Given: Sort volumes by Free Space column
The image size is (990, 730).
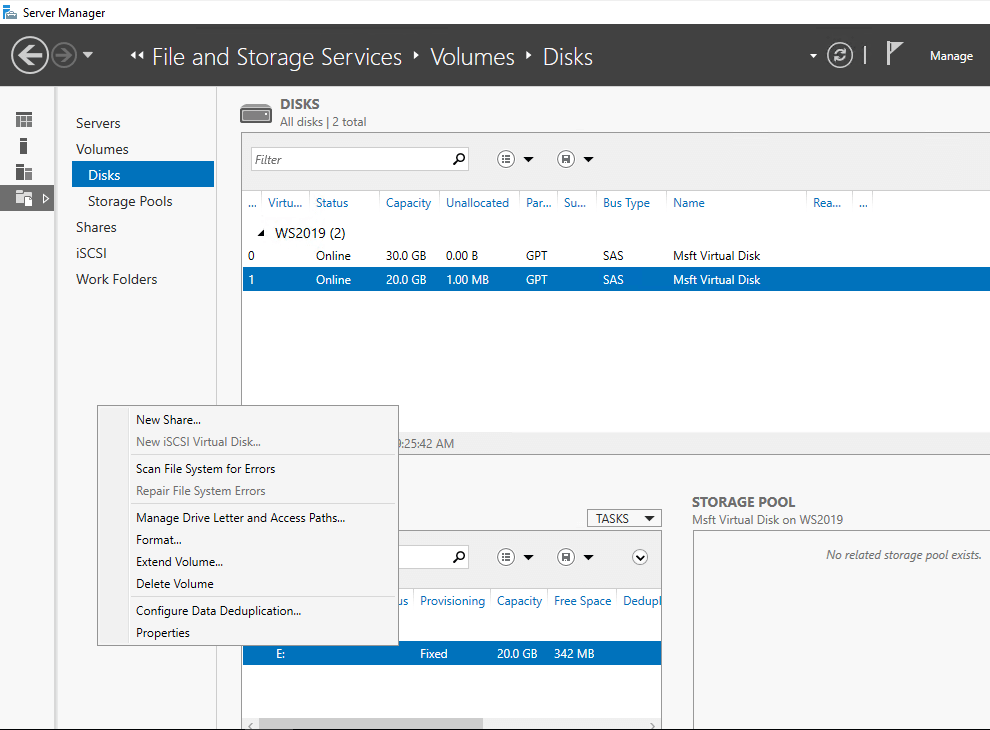Looking at the screenshot, I should pos(582,601).
